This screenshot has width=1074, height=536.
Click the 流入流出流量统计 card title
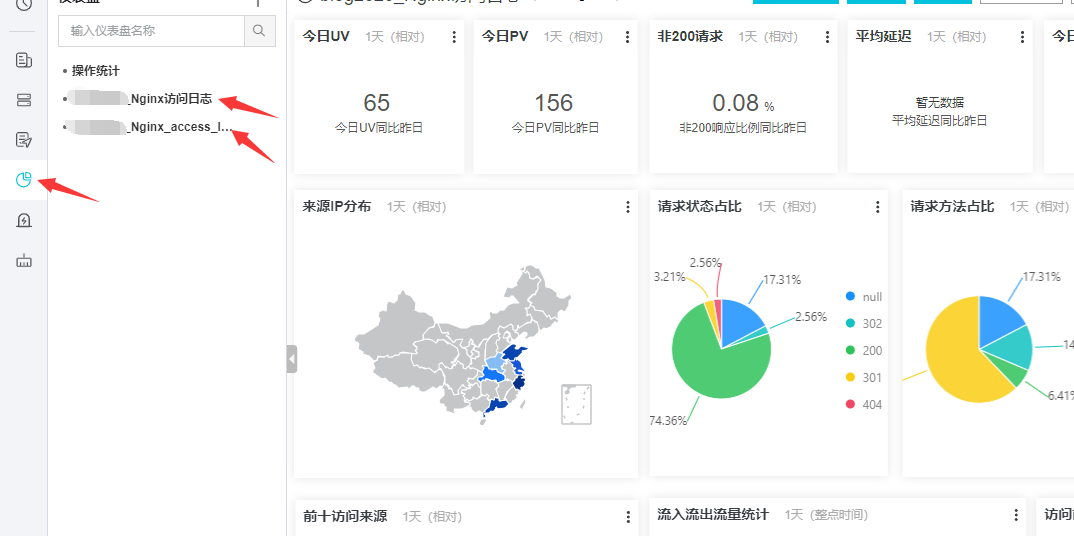[x=712, y=514]
